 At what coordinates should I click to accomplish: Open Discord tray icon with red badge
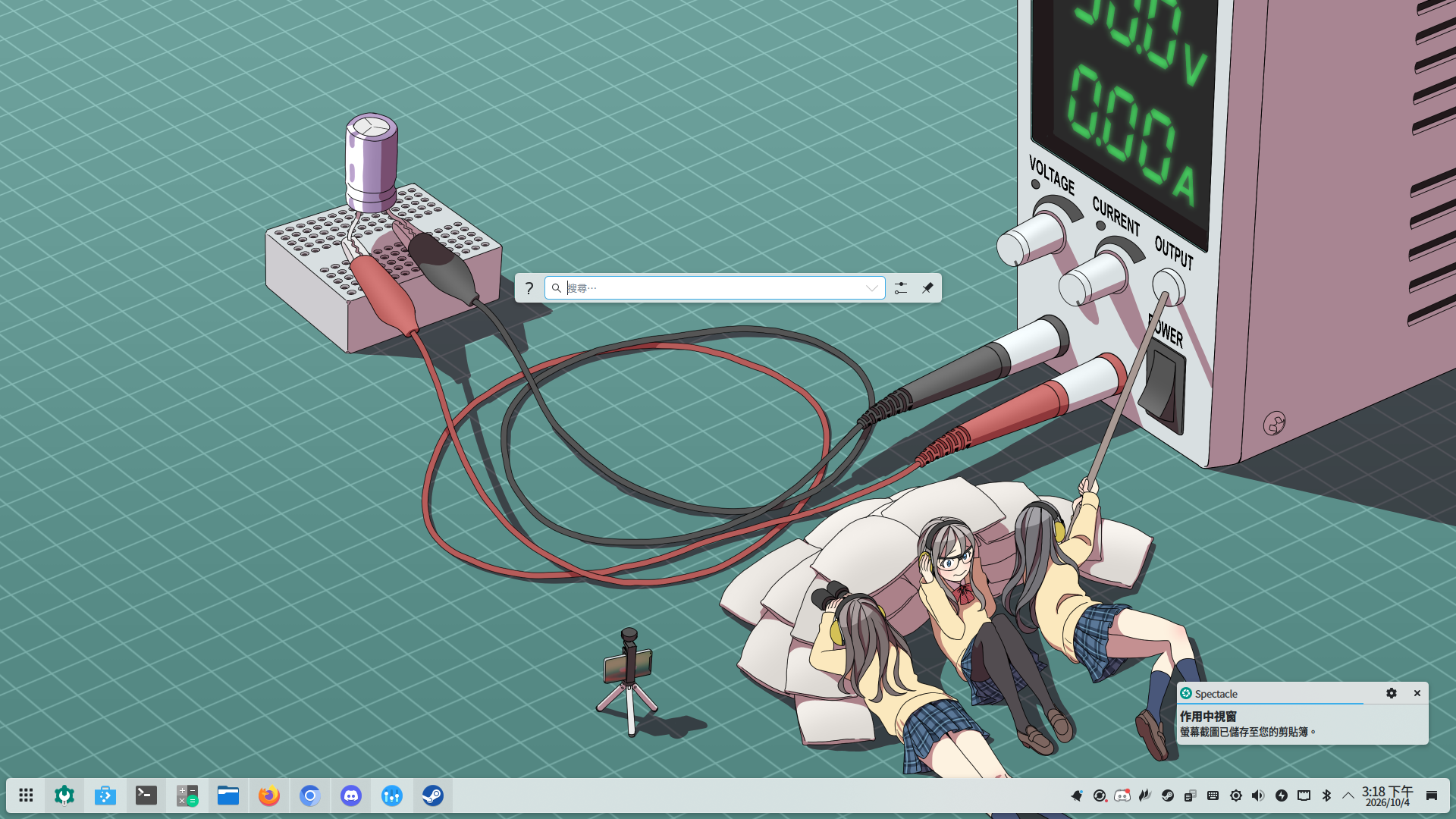[x=1122, y=795]
